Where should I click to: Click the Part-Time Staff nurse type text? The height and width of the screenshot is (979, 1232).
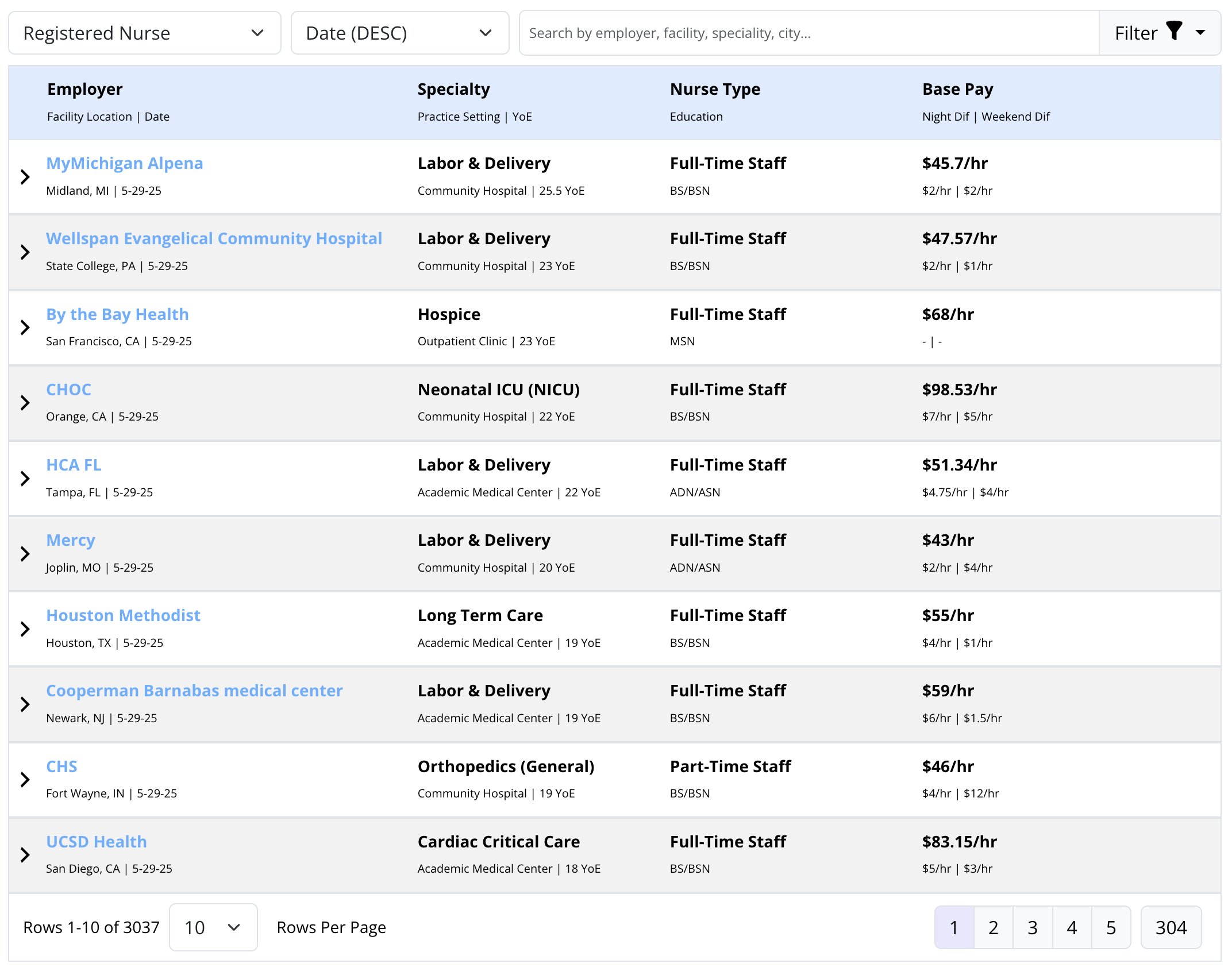tap(730, 766)
